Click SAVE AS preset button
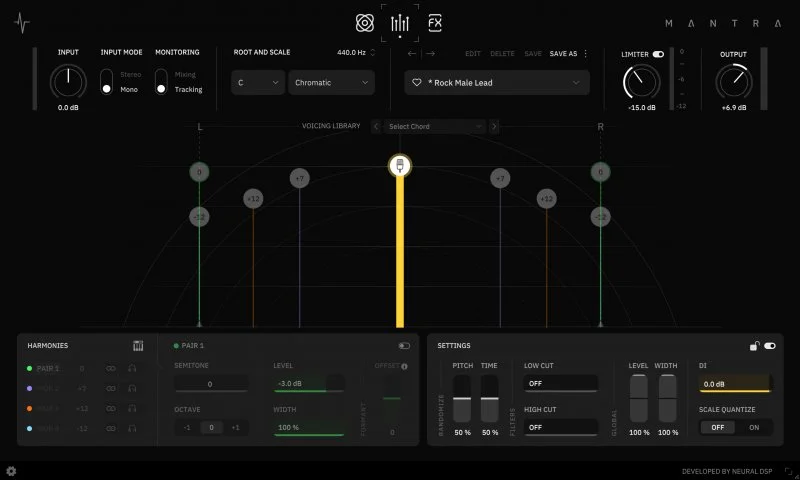Viewport: 800px width, 480px height. (563, 54)
